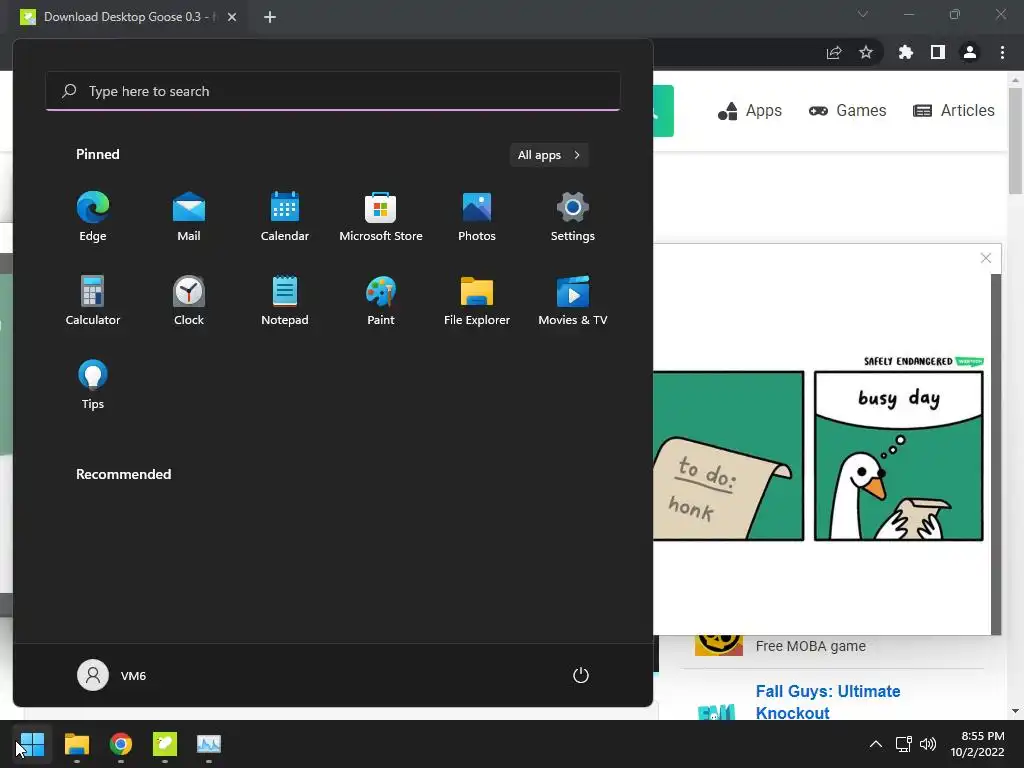Launch Notepad from pinned apps
The height and width of the screenshot is (768, 1024).
(x=285, y=300)
